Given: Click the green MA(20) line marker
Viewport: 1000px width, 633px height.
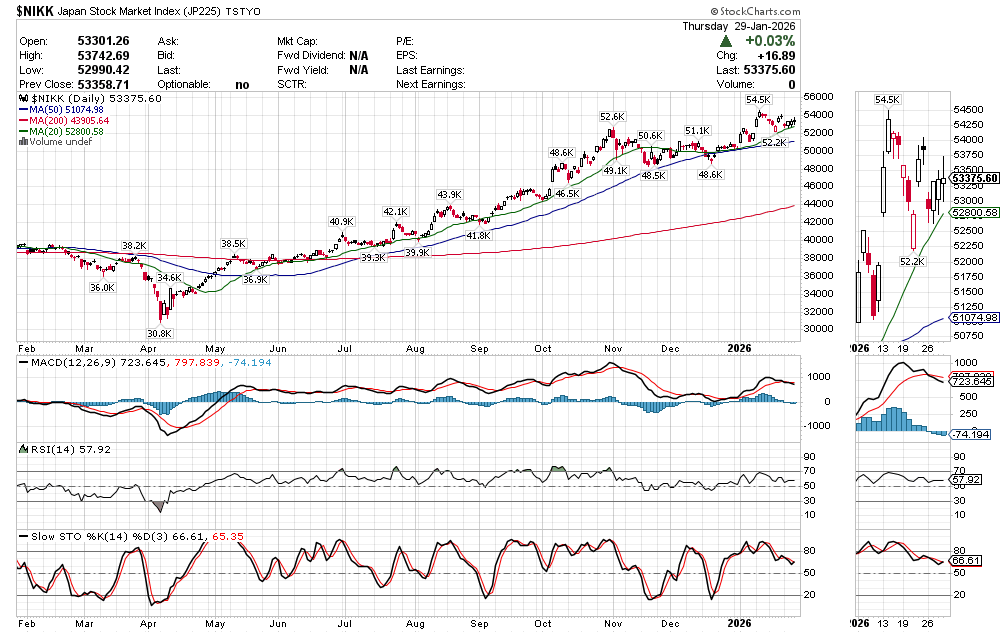Looking at the screenshot, I should point(23,132).
